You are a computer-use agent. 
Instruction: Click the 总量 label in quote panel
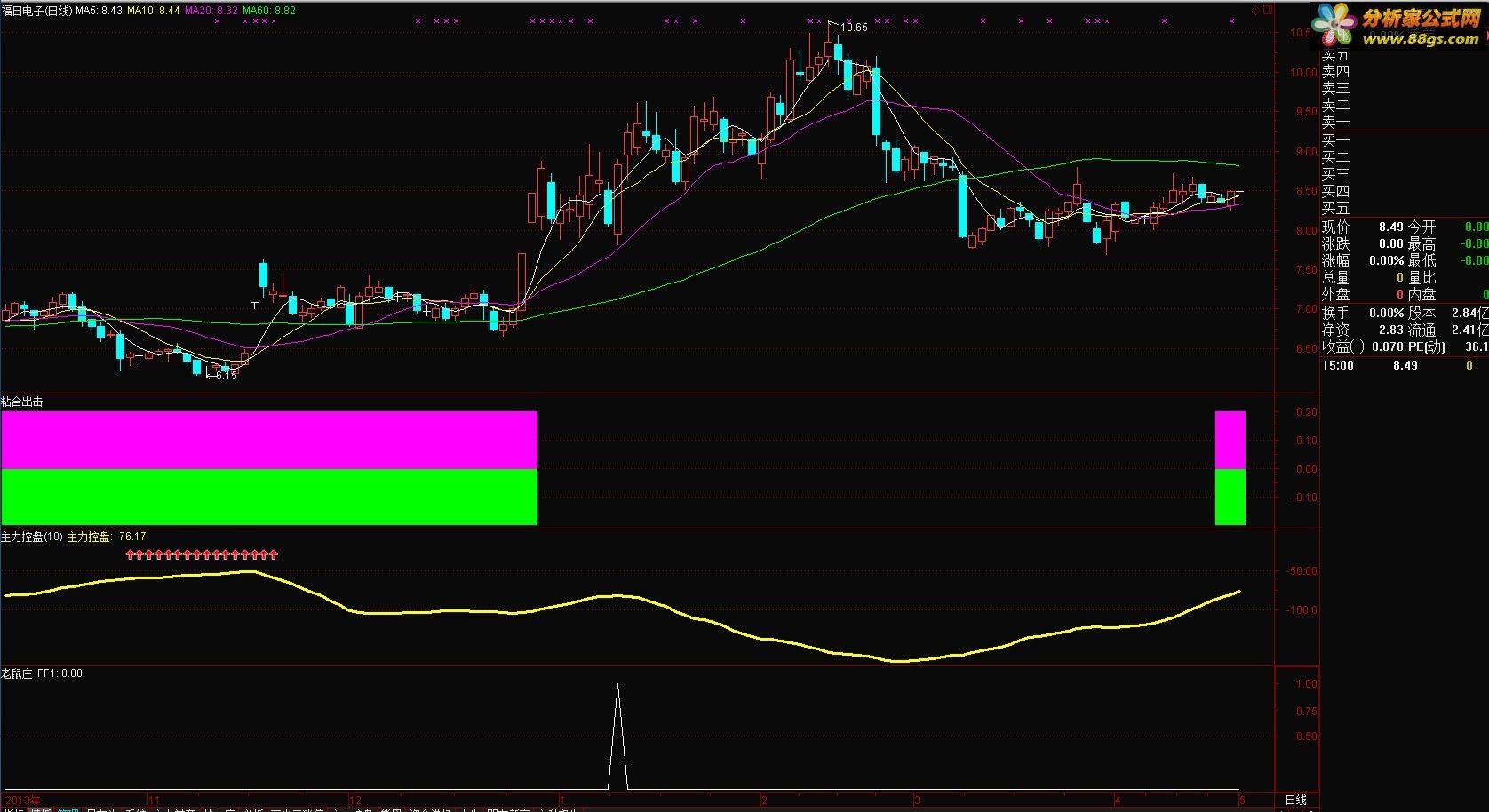1335,277
